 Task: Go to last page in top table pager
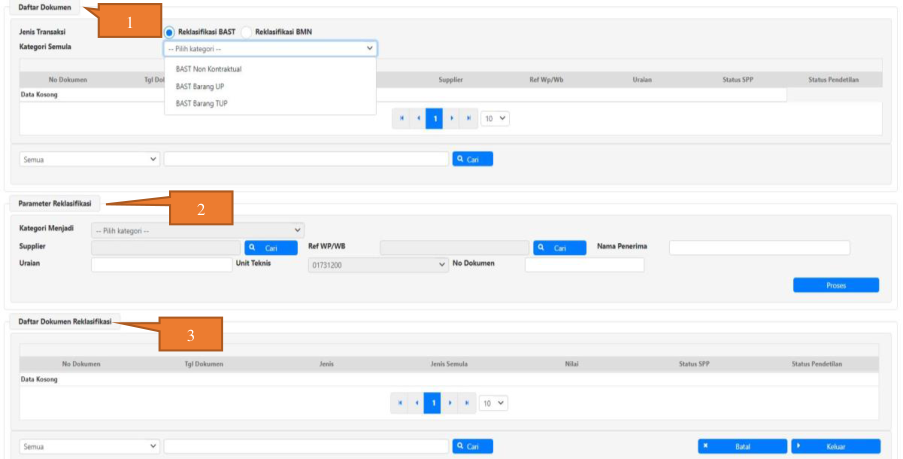click(468, 118)
